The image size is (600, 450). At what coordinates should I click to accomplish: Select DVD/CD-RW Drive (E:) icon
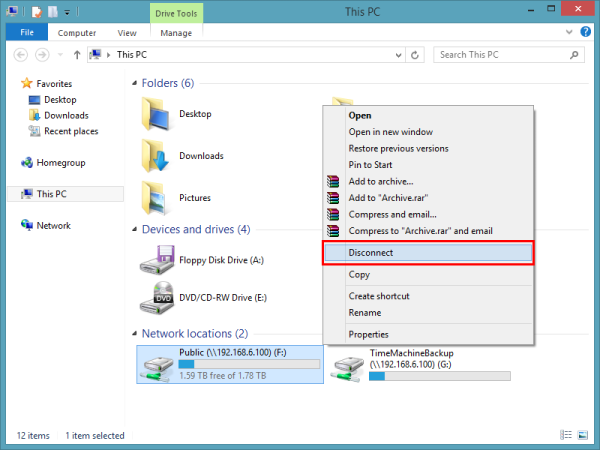(x=157, y=298)
